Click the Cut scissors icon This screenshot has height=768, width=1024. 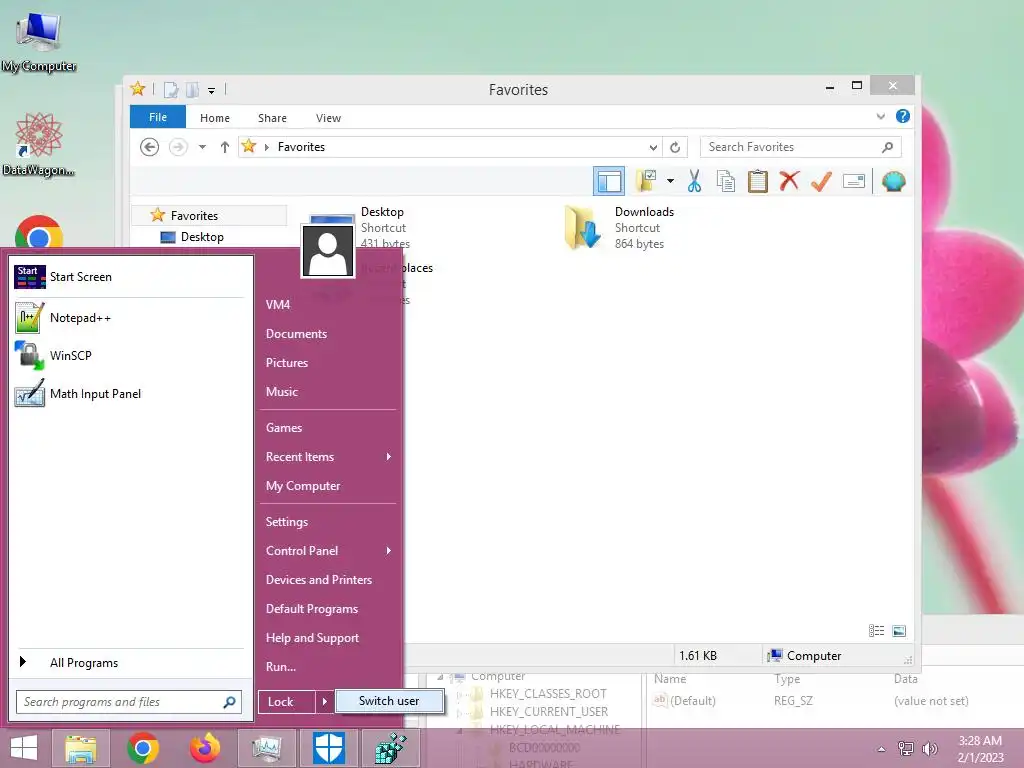pos(694,181)
